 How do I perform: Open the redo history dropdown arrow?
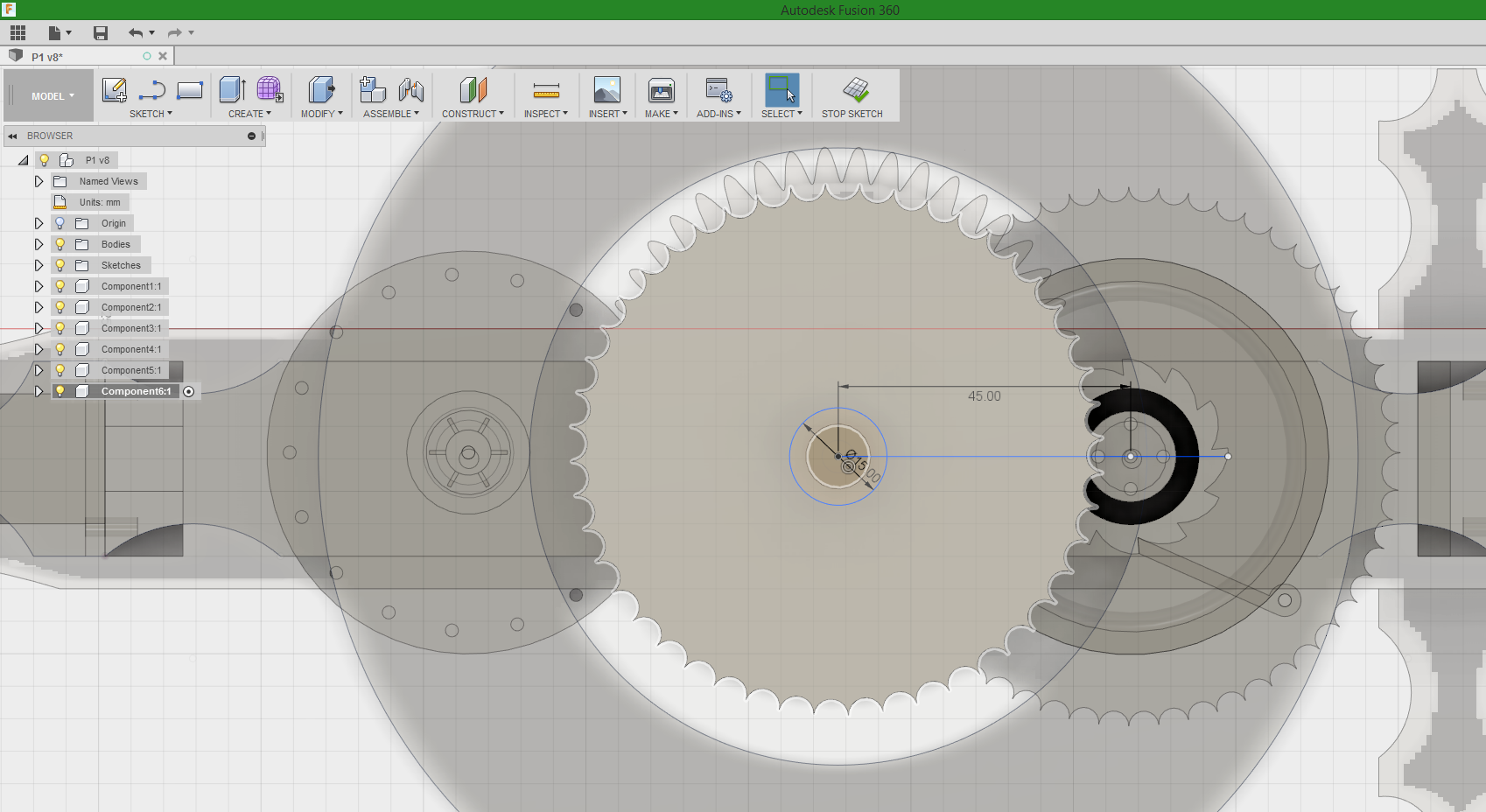pyautogui.click(x=191, y=33)
